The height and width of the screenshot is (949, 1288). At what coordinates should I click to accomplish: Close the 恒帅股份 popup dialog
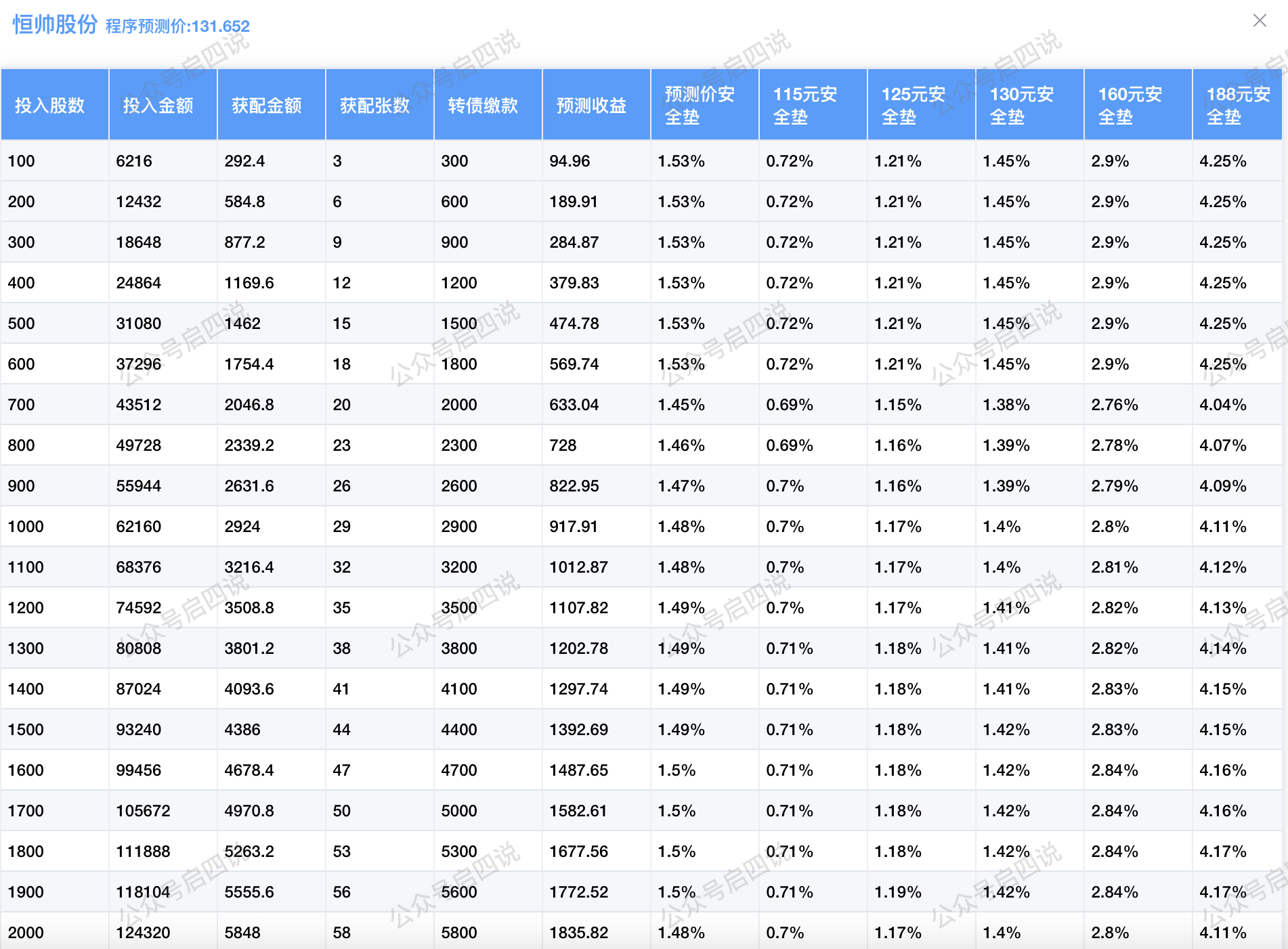pyautogui.click(x=1259, y=20)
